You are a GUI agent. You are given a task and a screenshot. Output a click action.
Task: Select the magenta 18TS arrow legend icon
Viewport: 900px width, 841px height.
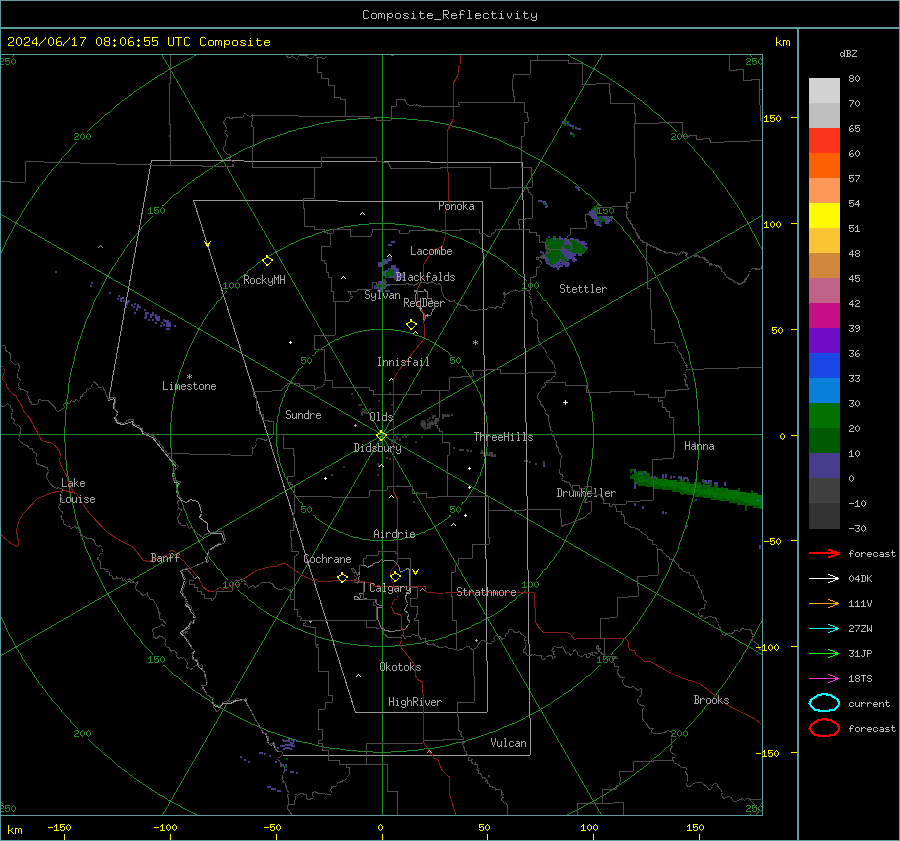pyautogui.click(x=824, y=679)
